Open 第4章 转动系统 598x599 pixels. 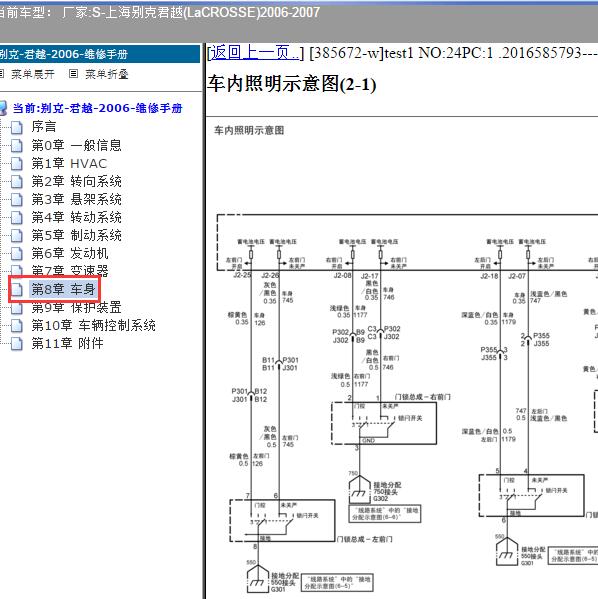[x=76, y=217]
